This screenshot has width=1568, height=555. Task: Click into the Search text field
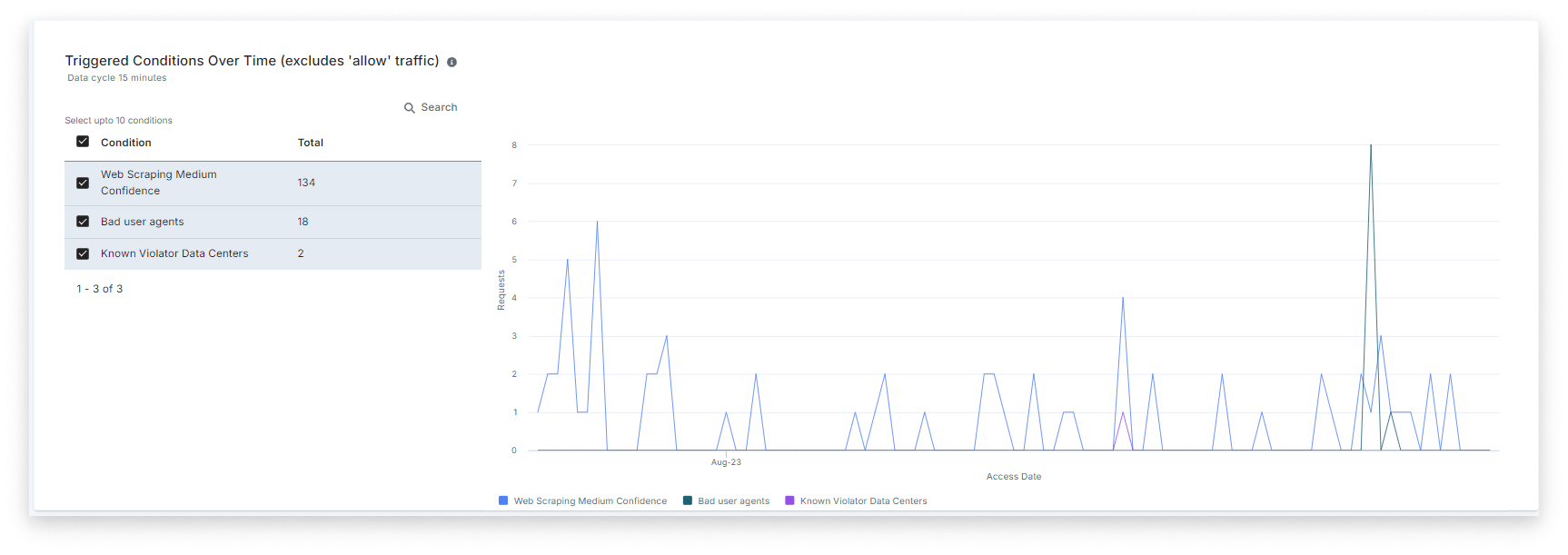[x=440, y=107]
